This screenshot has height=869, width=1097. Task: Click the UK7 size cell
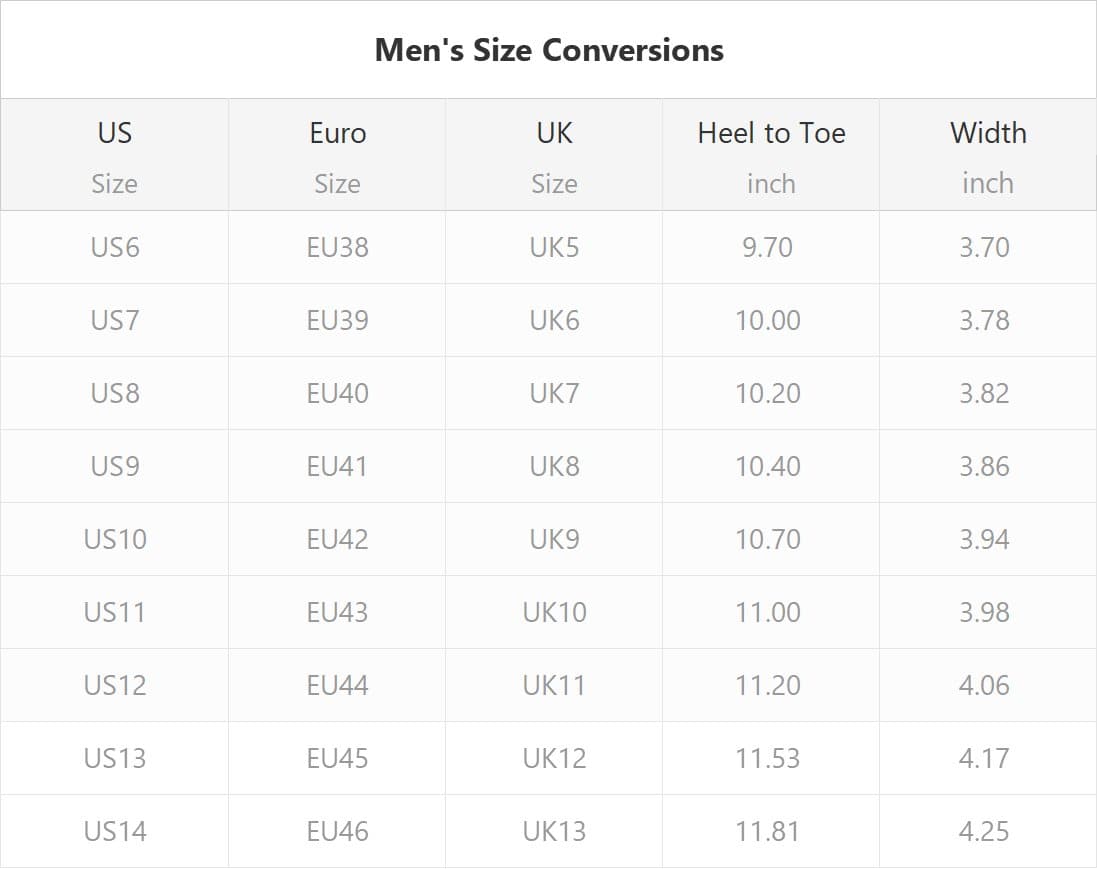point(554,393)
